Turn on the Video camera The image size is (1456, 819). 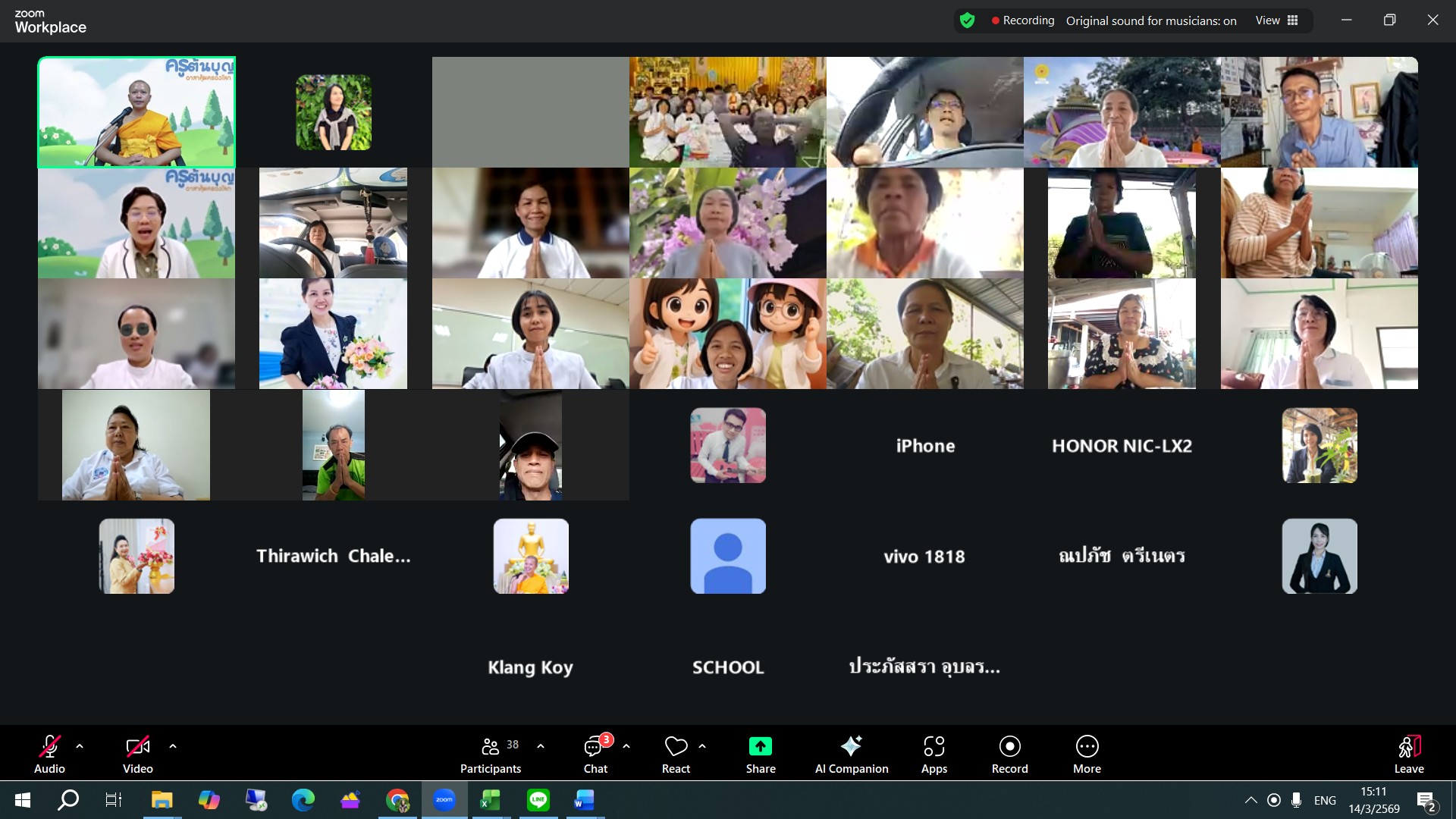coord(137,747)
